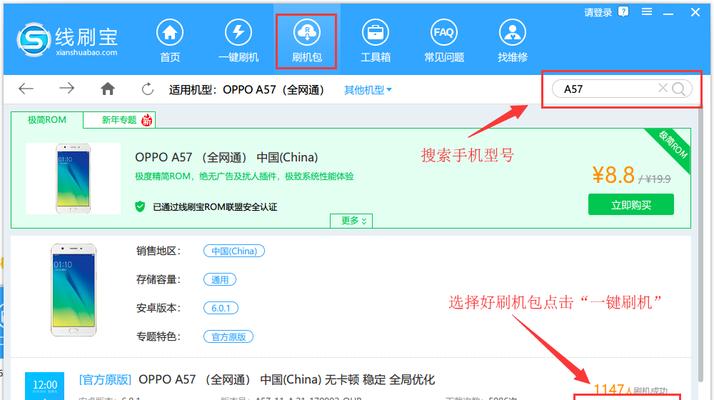Click the OPPO A57 (全网通) 中国(China) heading
714x400 pixels.
point(226,157)
